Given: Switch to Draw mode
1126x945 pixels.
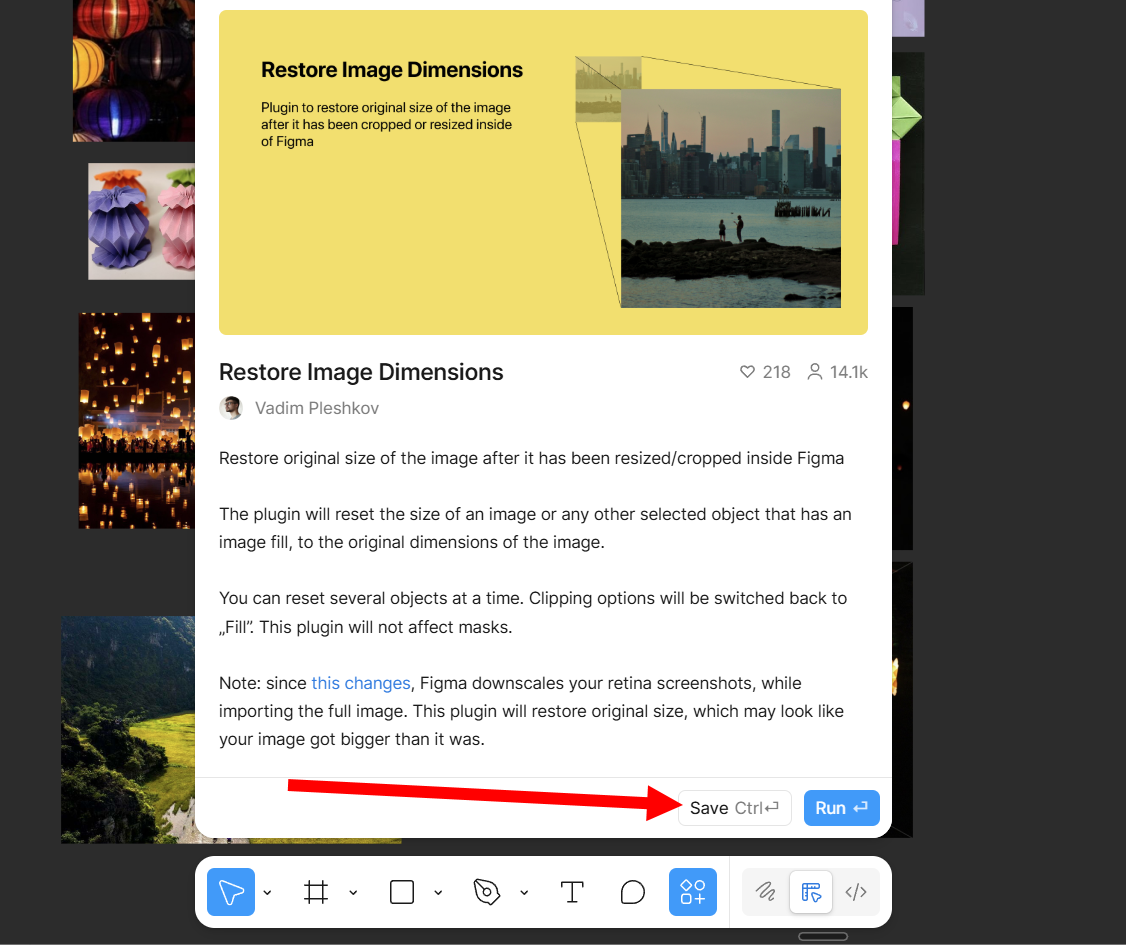Looking at the screenshot, I should click(766, 892).
